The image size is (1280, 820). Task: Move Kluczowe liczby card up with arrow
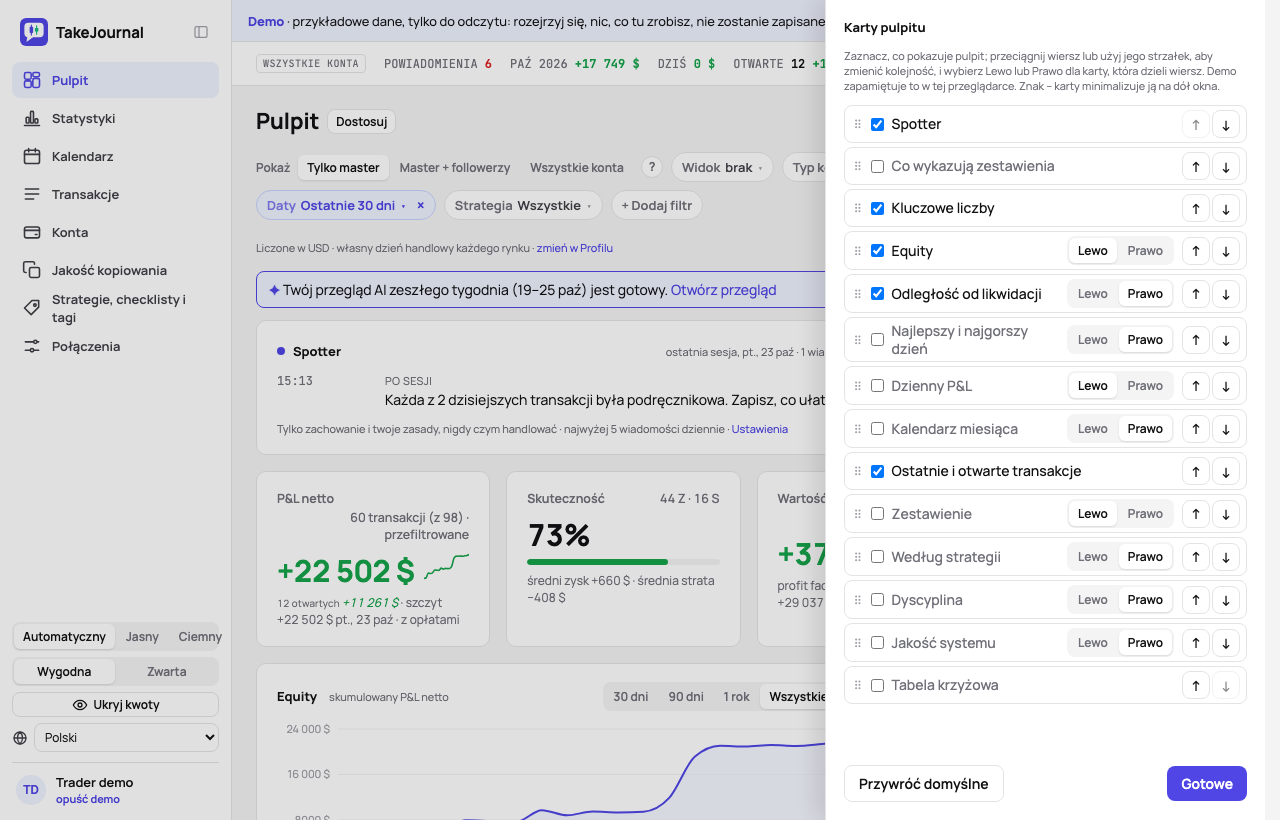[x=1195, y=209]
